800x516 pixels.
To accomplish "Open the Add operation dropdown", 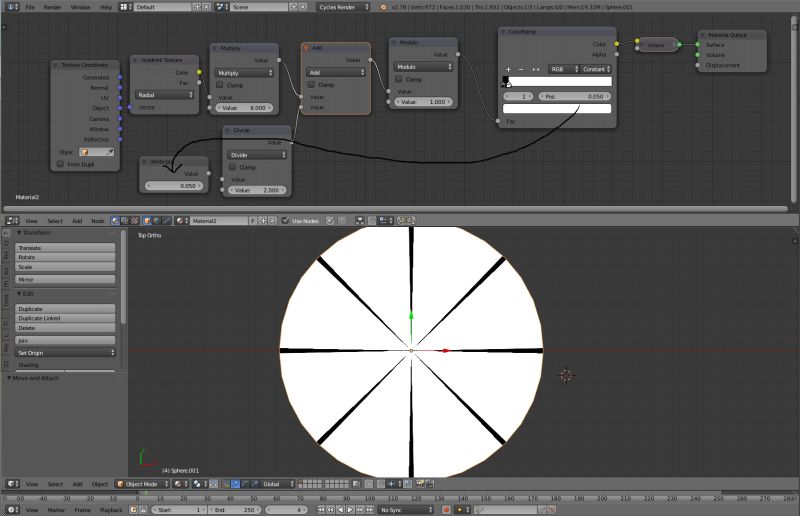I will pos(336,72).
